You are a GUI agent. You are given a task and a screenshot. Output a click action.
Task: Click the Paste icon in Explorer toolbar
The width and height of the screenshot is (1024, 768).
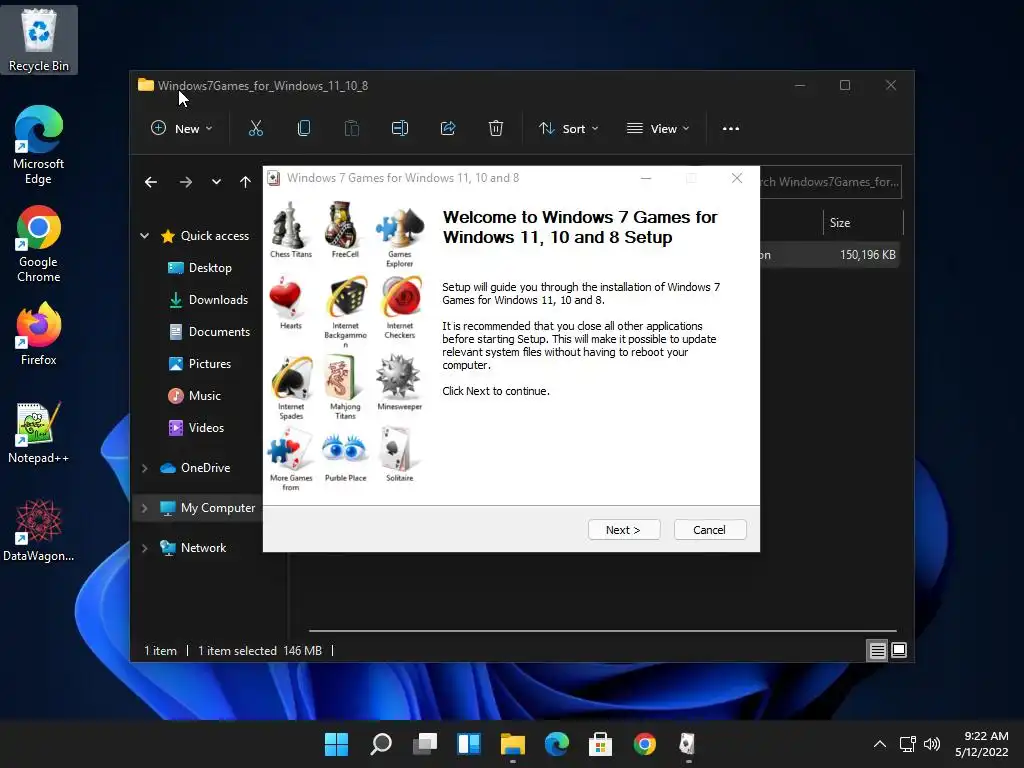coord(351,129)
